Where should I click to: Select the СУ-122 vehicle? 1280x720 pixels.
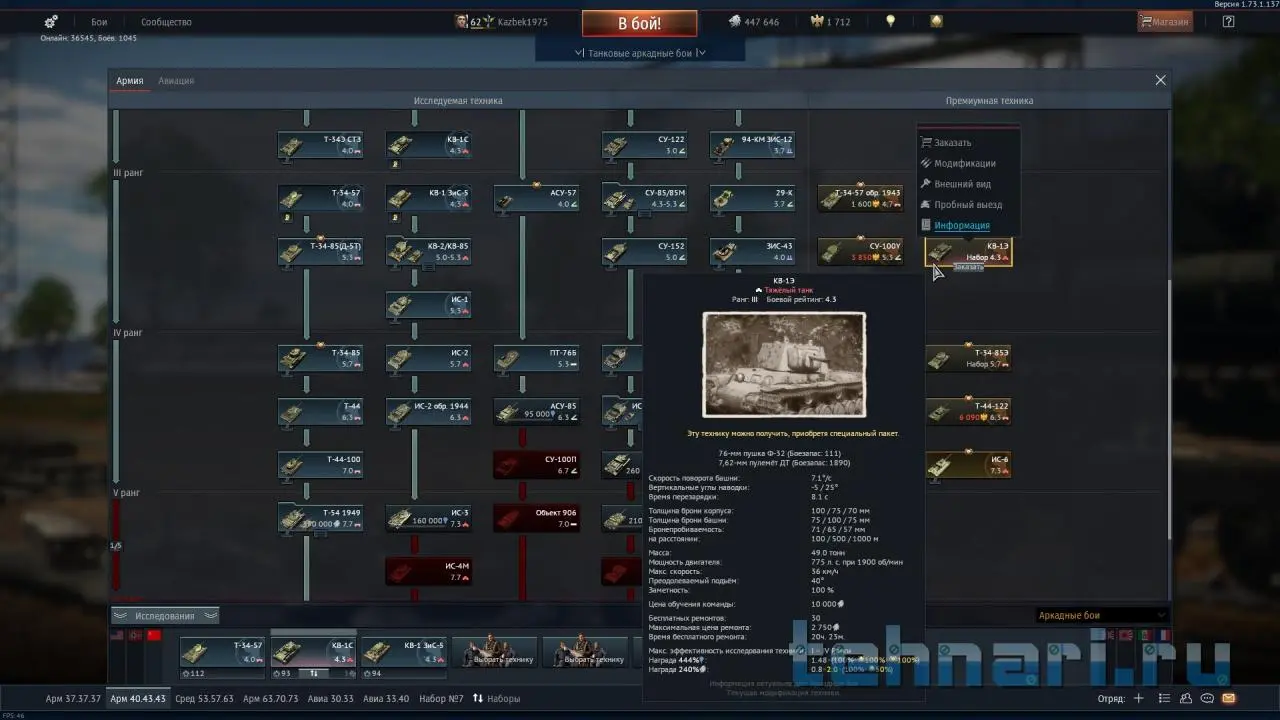pos(644,145)
